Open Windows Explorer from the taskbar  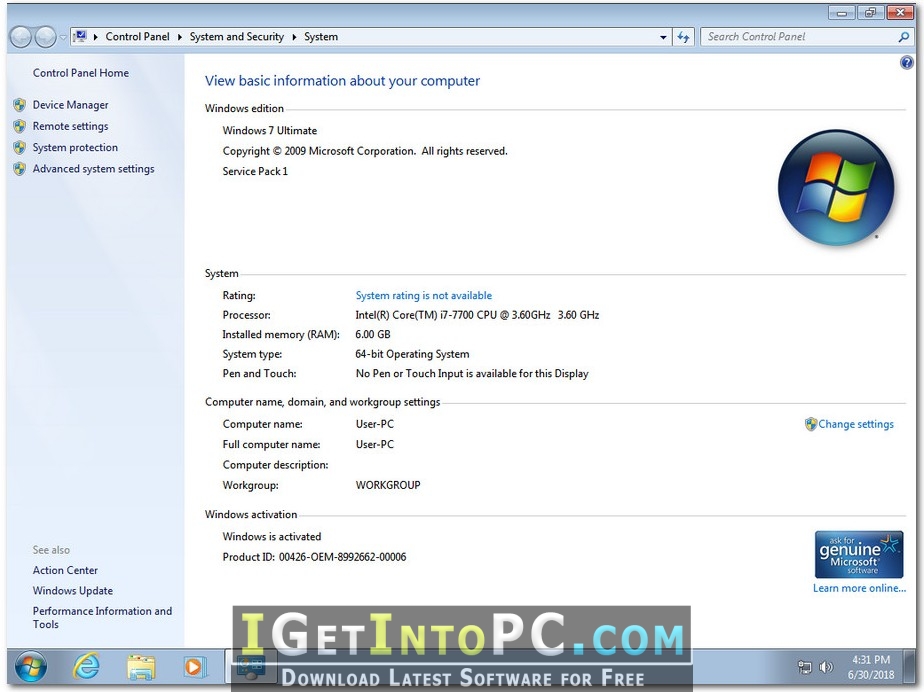(x=141, y=667)
